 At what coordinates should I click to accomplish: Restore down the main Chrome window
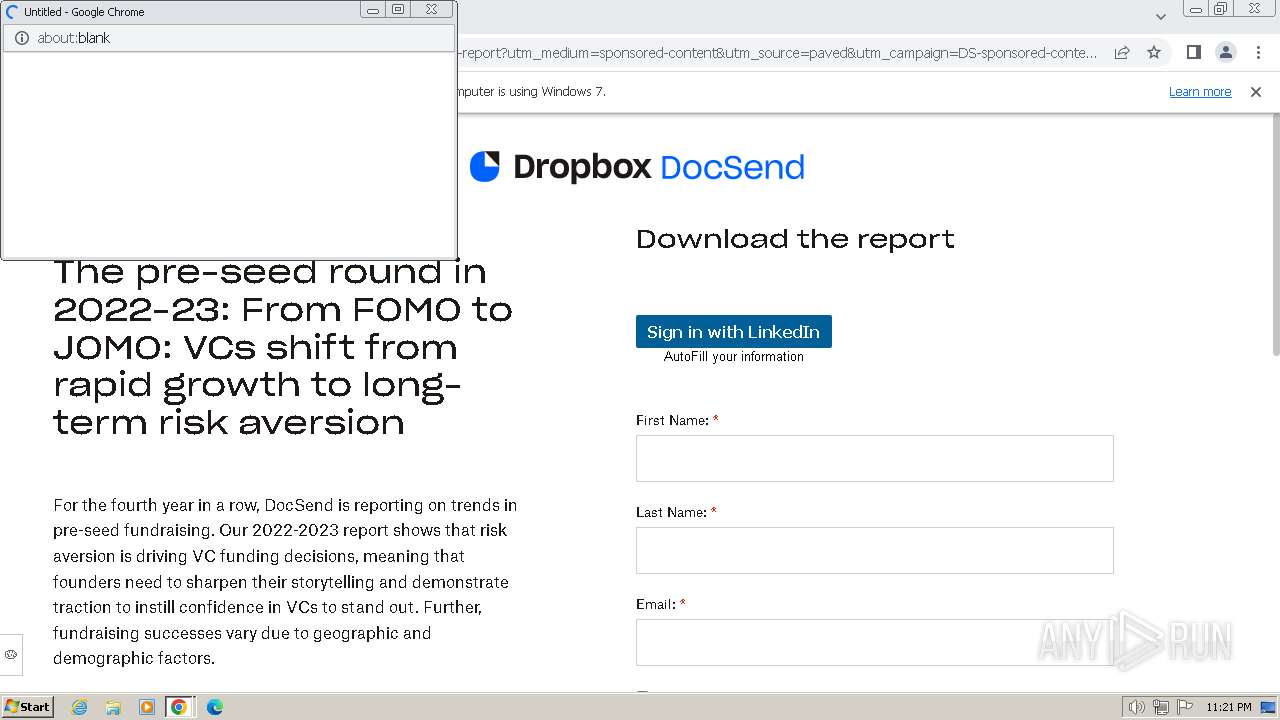click(1220, 9)
